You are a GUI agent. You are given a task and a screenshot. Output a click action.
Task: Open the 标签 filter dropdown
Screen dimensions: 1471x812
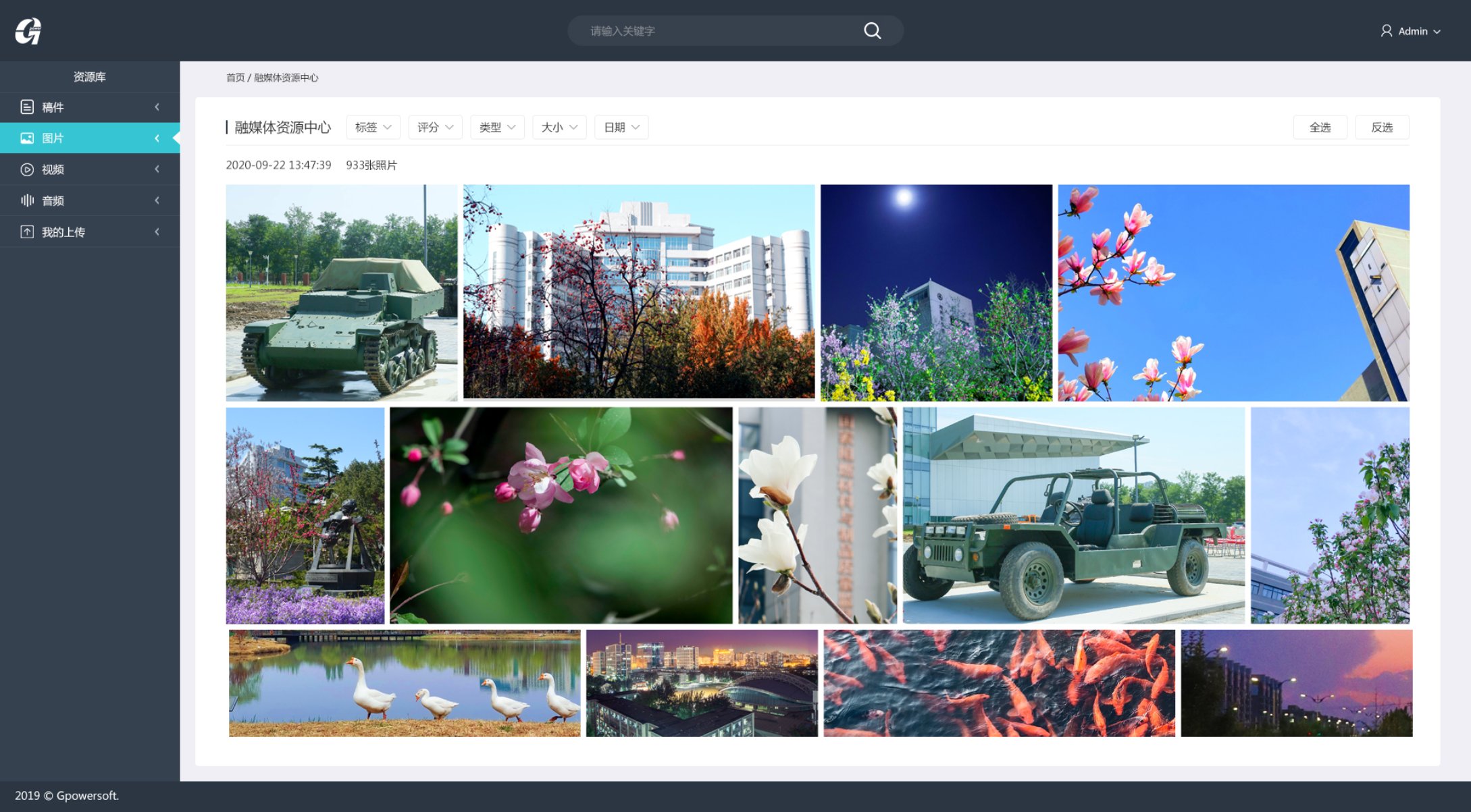coord(373,128)
